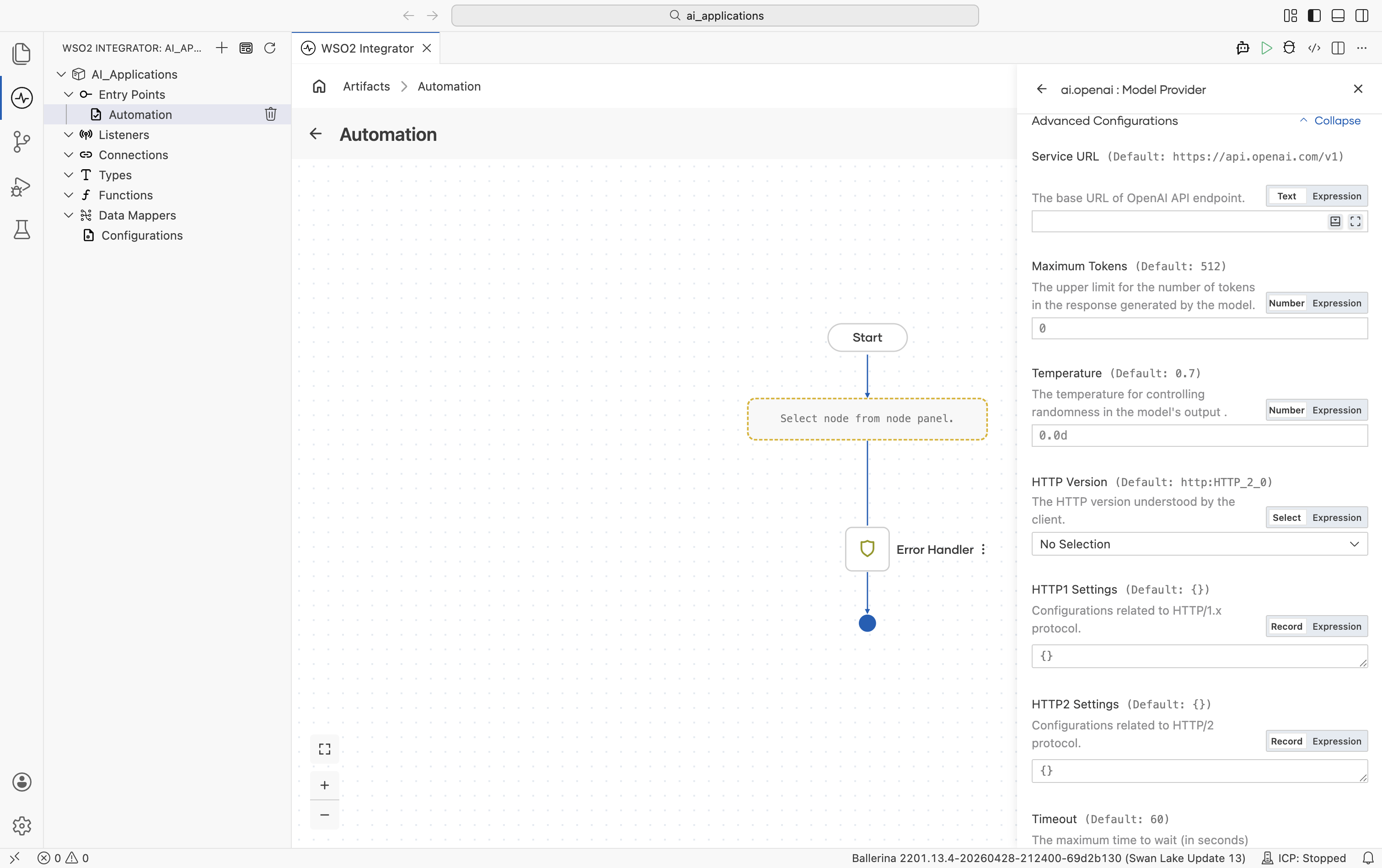Open the WSO2 Integrator activity view
The height and width of the screenshot is (868, 1382).
22,97
